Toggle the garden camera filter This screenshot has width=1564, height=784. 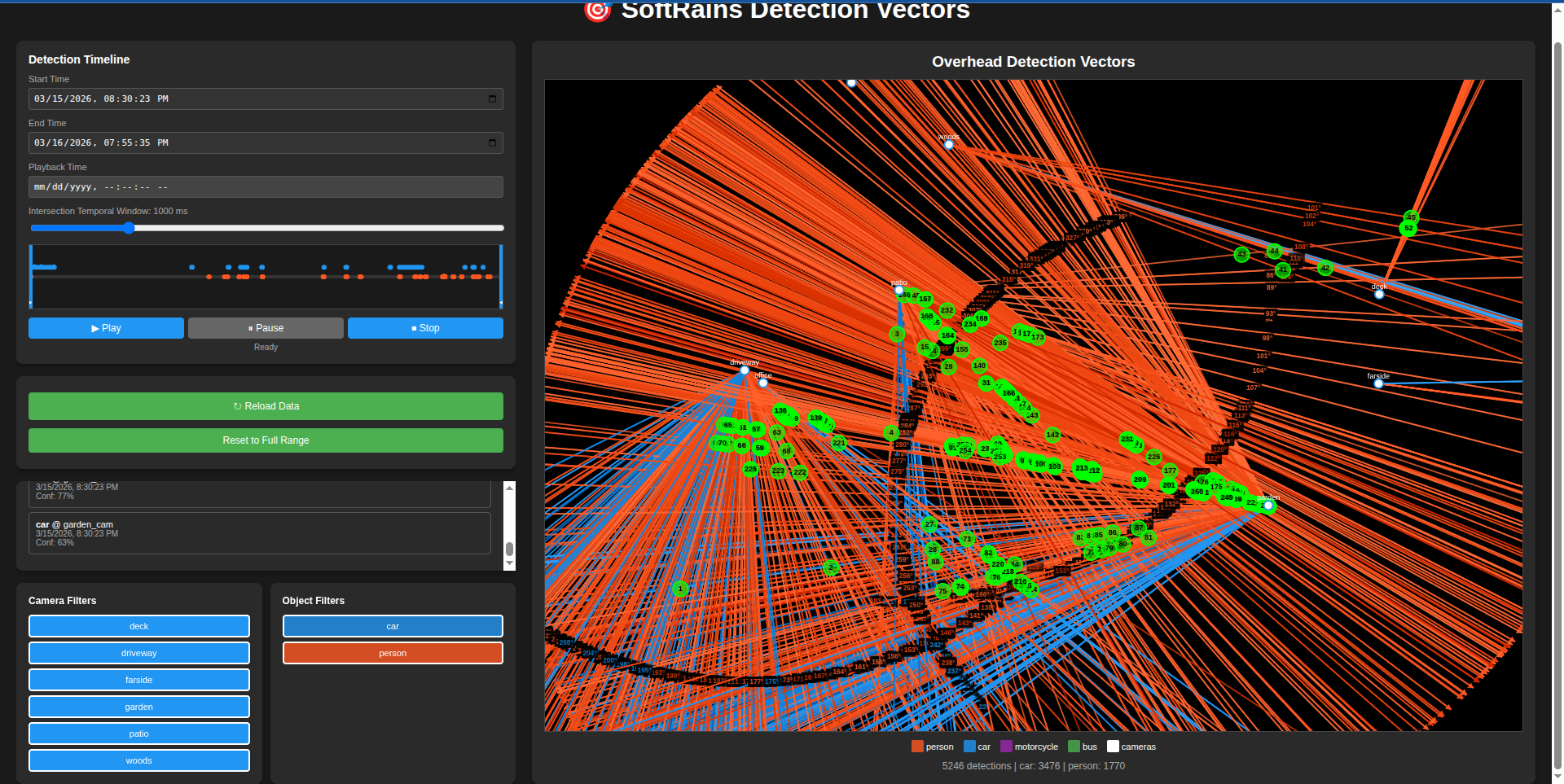[139, 707]
